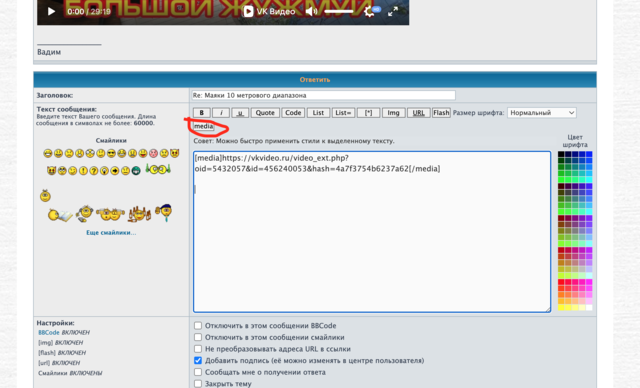
Task: Open the Еще смайлики link
Action: (x=111, y=233)
